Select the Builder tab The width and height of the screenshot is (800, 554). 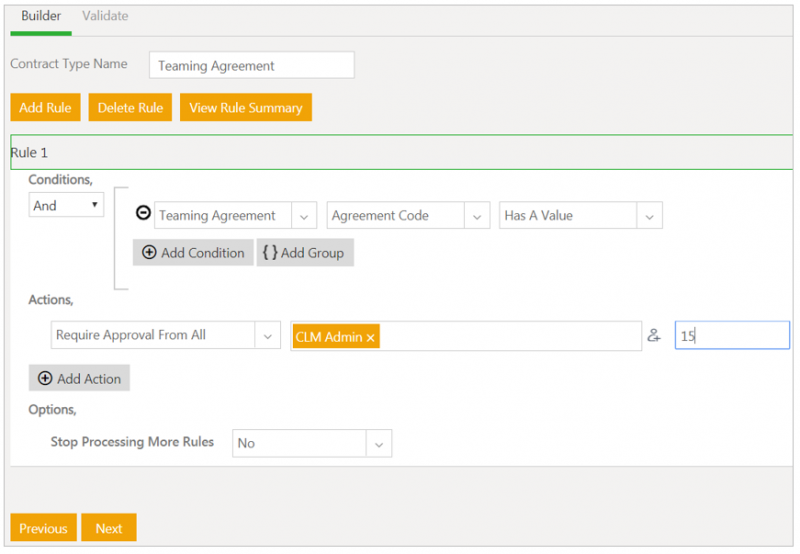click(x=41, y=16)
